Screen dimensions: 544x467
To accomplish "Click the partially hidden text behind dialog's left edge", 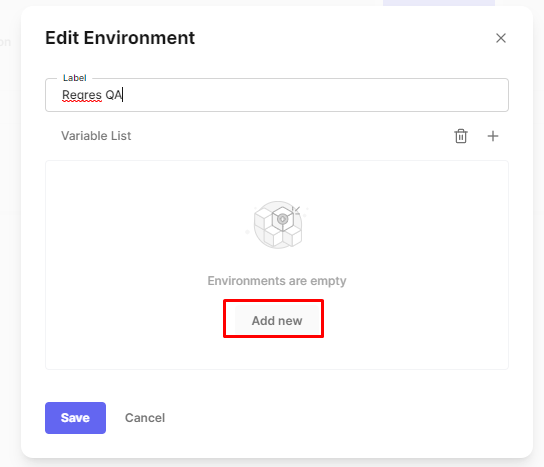I will (6, 42).
